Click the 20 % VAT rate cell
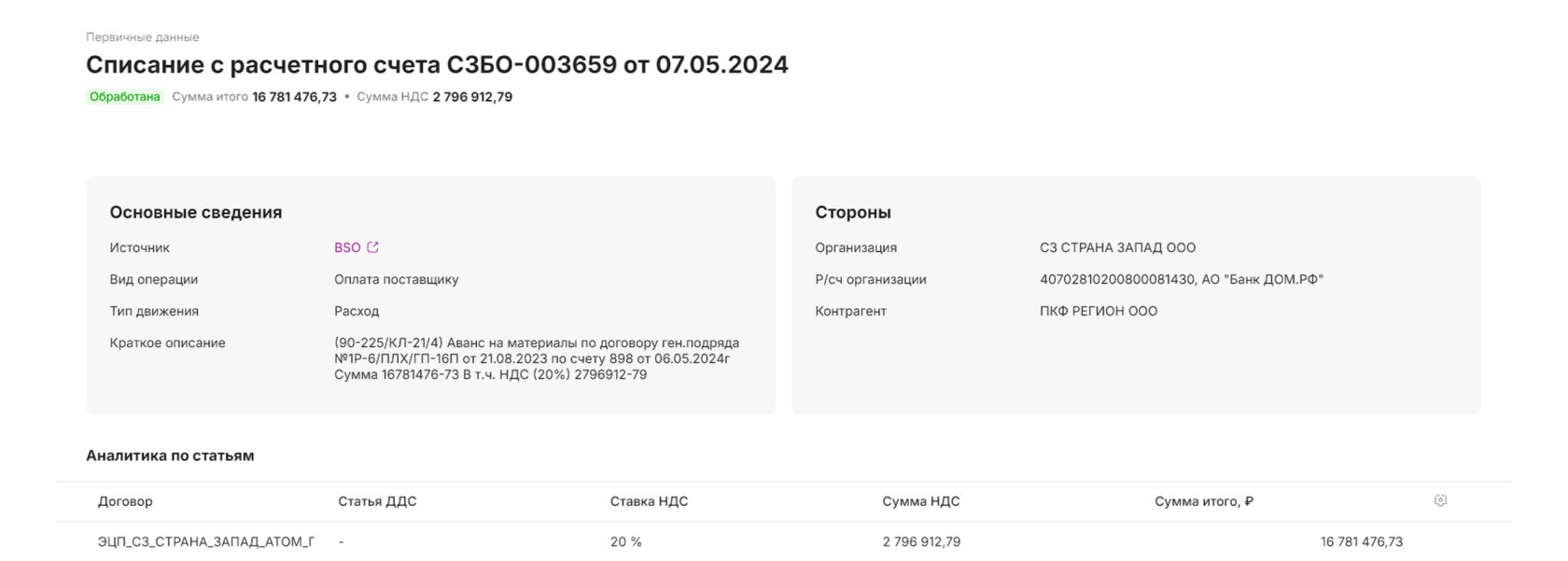The width and height of the screenshot is (1568, 561). [x=625, y=541]
